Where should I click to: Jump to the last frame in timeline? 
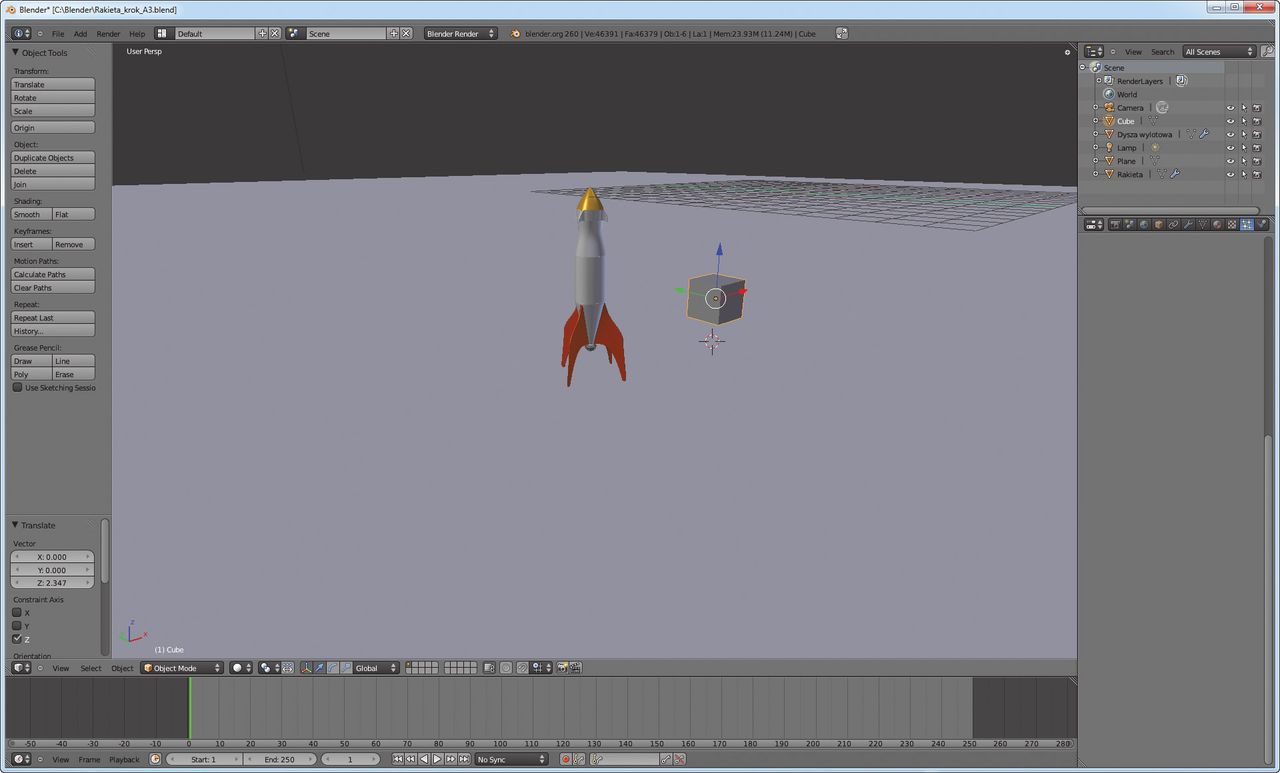[x=464, y=759]
